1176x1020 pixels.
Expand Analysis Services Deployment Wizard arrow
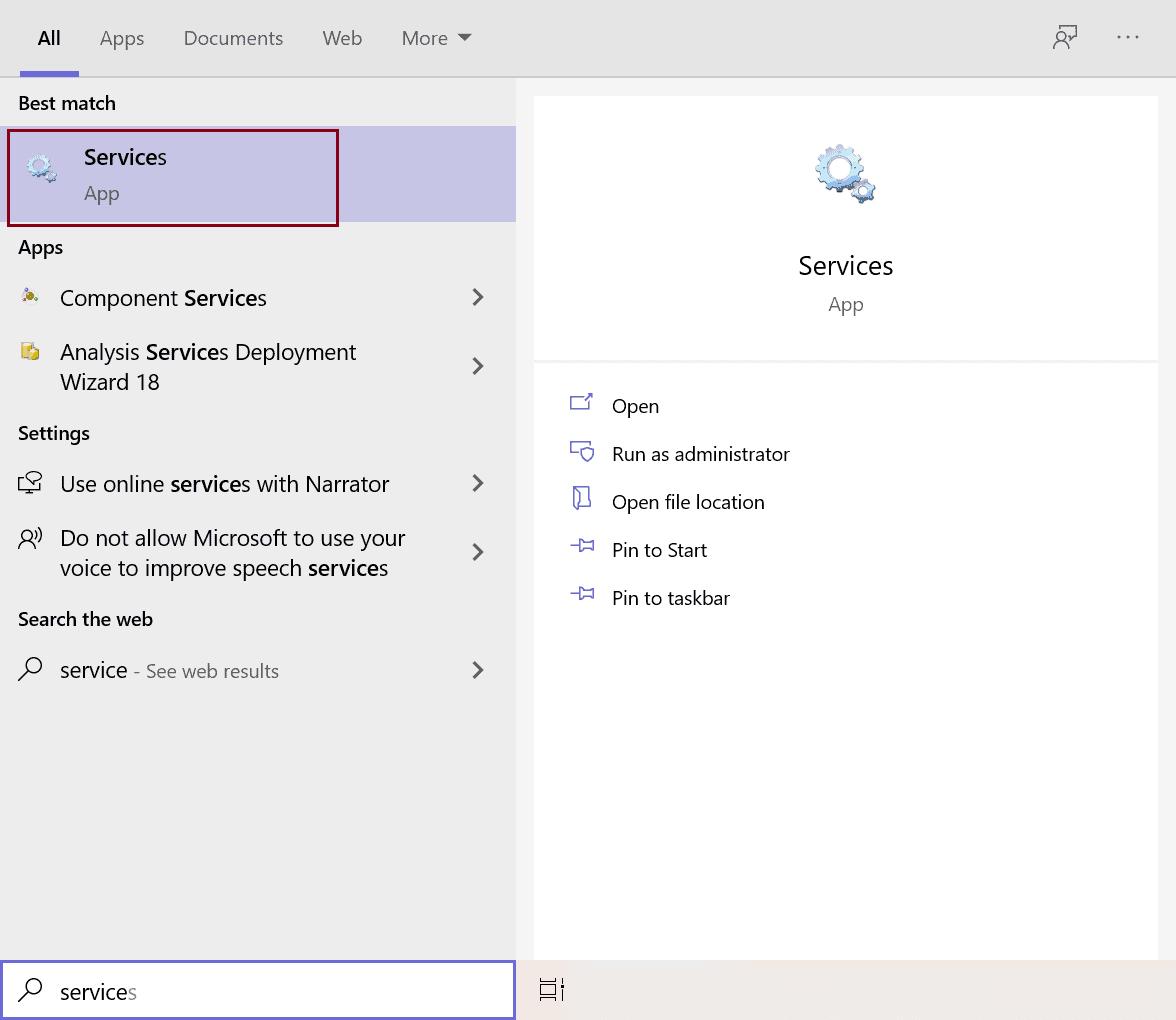tap(478, 367)
